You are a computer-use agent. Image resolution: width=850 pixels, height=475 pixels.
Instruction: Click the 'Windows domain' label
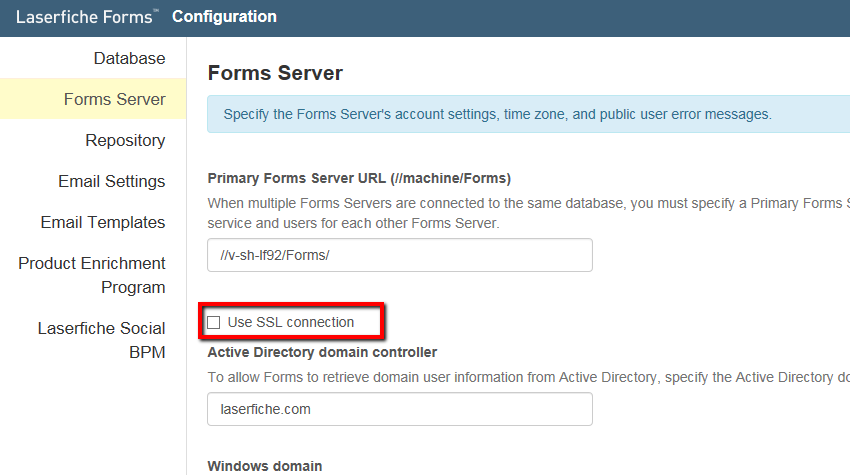tap(265, 466)
